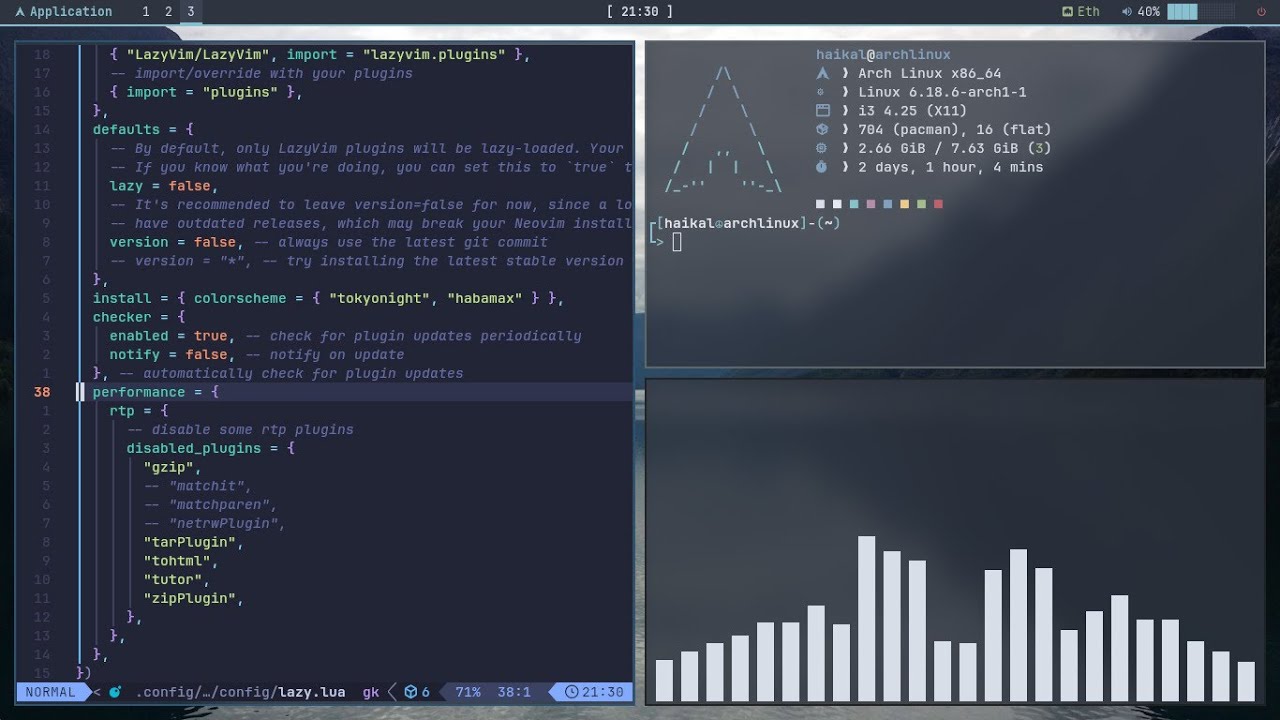Click the Lua file icon in statusline
This screenshot has height=720, width=1280.
[114, 692]
